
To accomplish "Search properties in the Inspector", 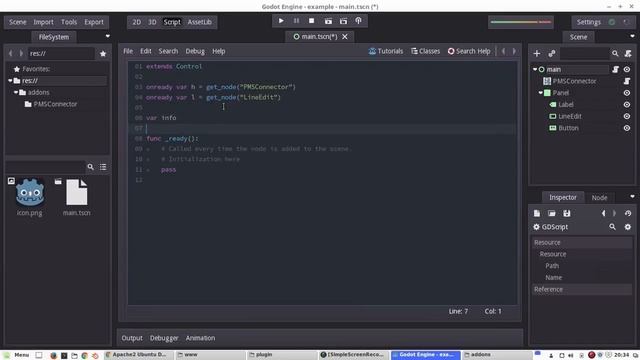I will coord(612,227).
